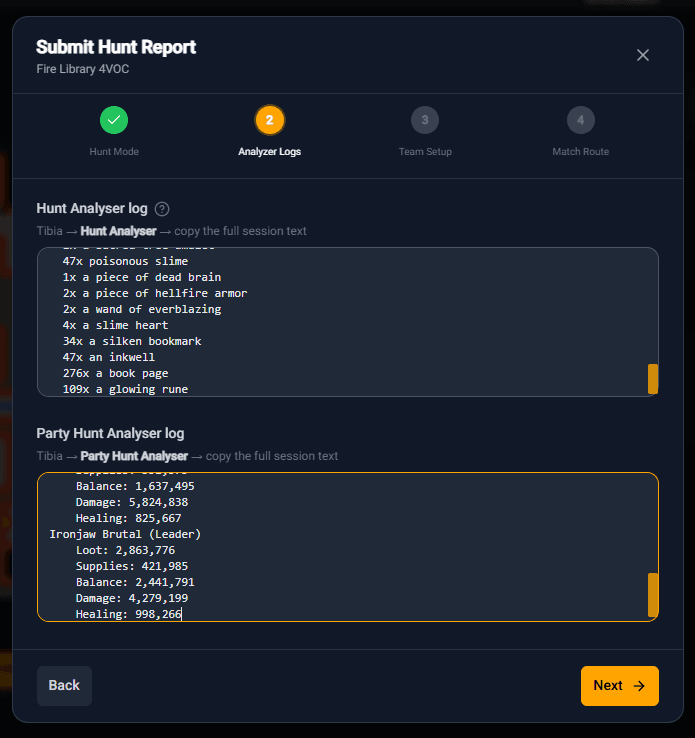The image size is (695, 738).
Task: Click the "Ironjaw Brutal (Leader)" line
Action: click(125, 534)
